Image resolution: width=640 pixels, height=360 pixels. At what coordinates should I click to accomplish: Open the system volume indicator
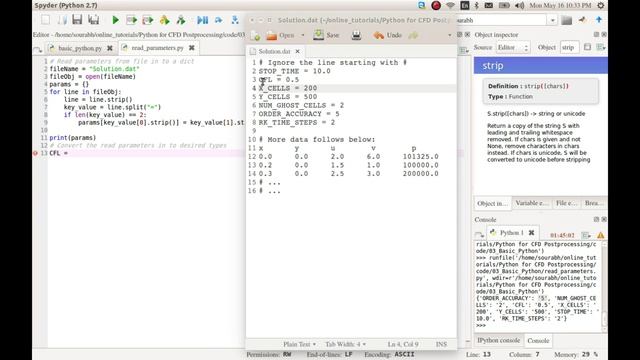tap(519, 5)
